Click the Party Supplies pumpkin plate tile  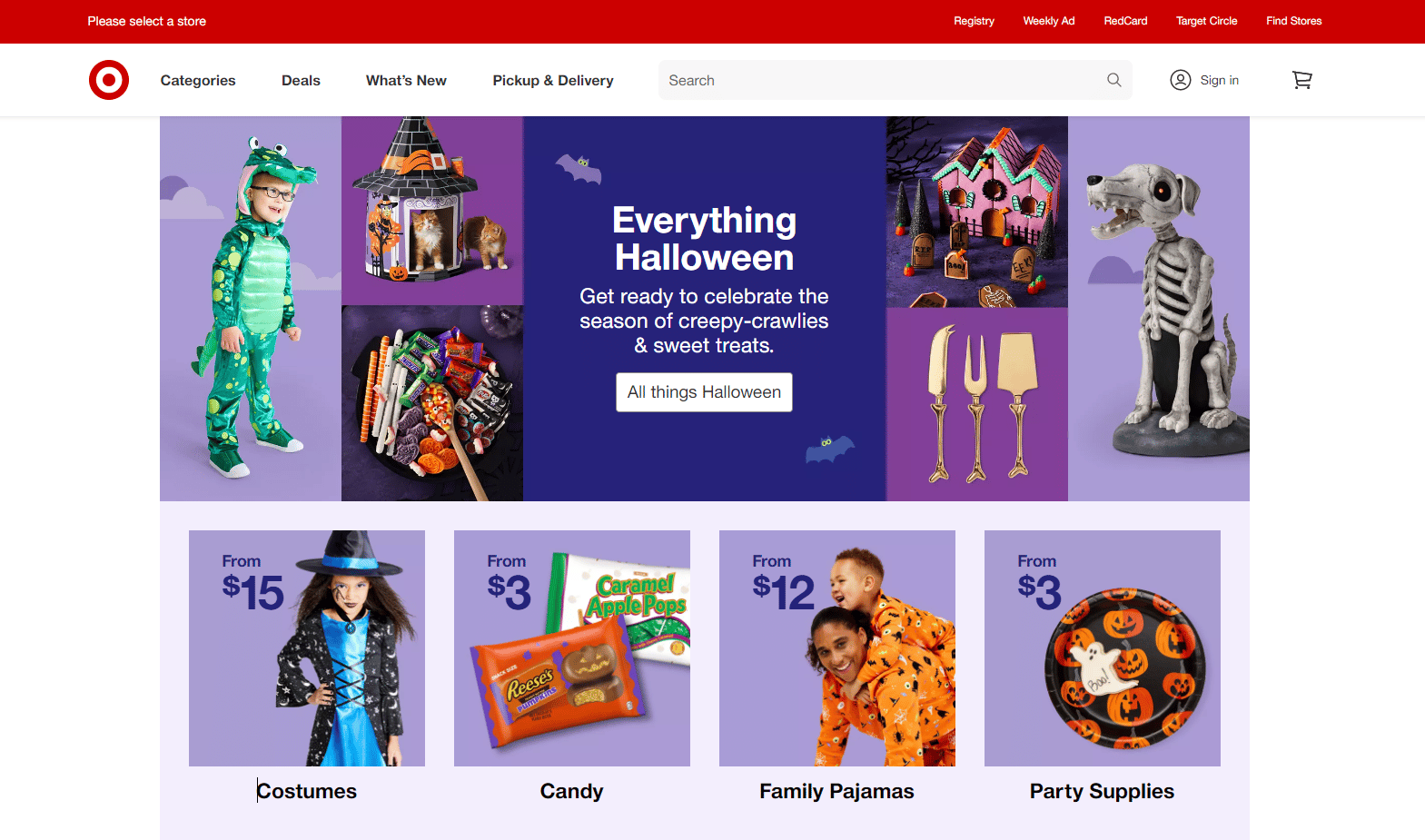point(1103,648)
